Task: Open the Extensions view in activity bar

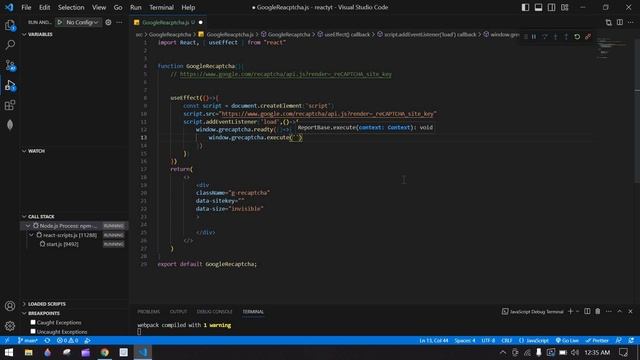Action: (x=10, y=105)
